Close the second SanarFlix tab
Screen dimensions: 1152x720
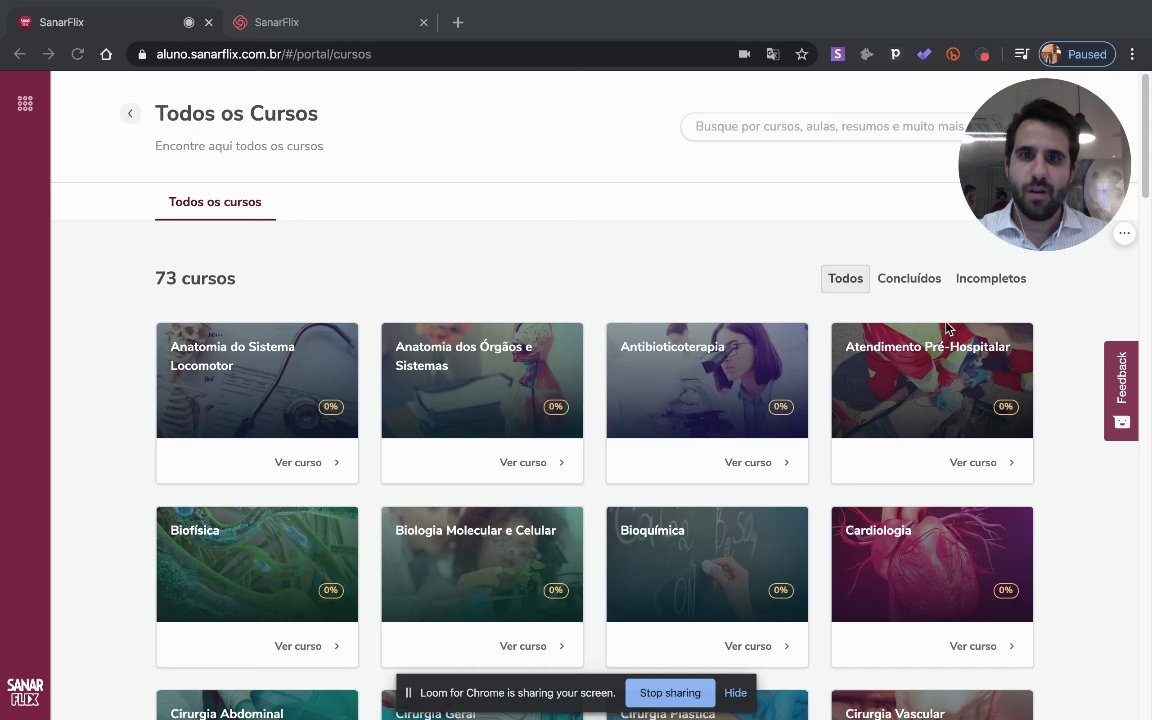click(423, 22)
